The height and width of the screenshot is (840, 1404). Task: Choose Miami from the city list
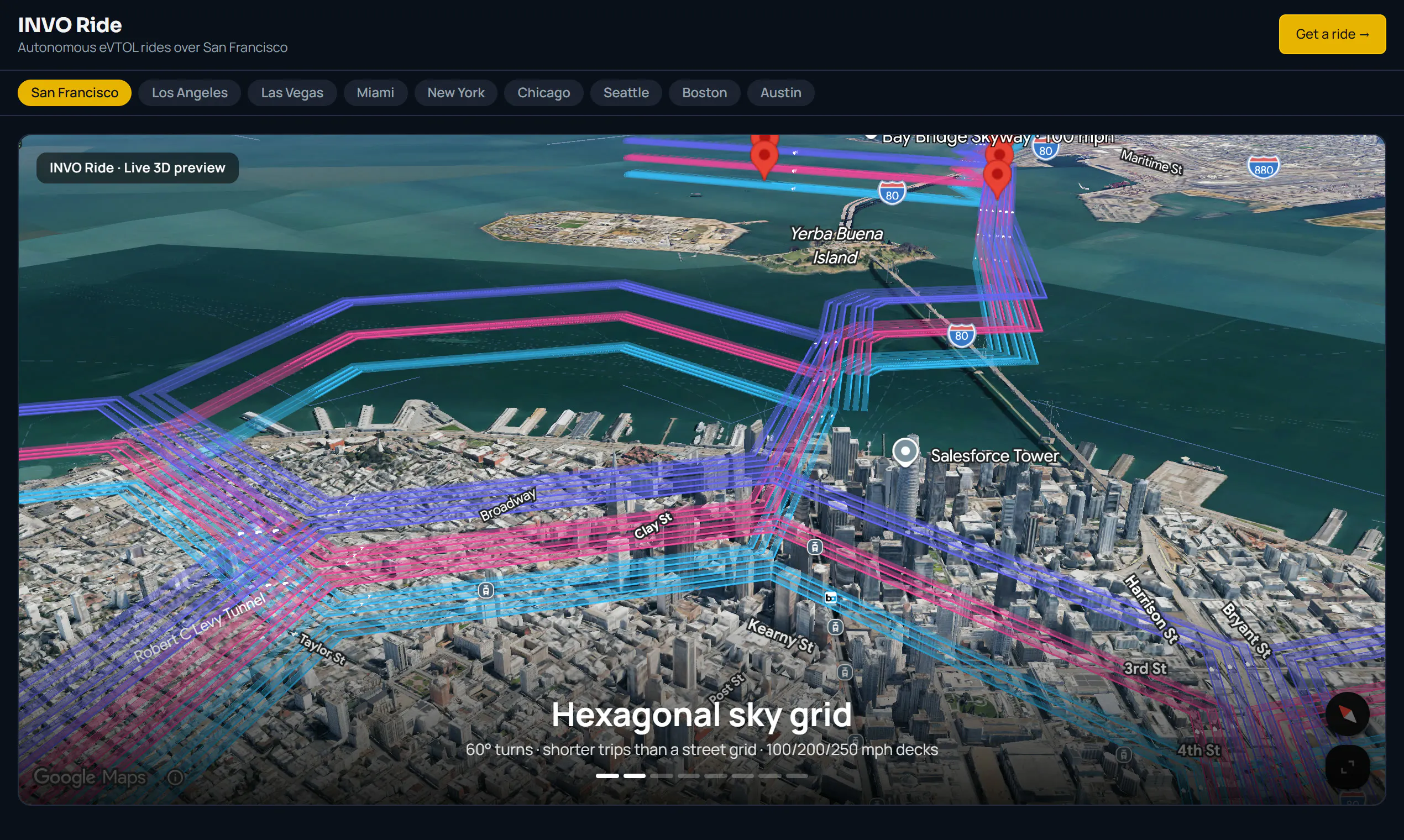click(x=375, y=93)
